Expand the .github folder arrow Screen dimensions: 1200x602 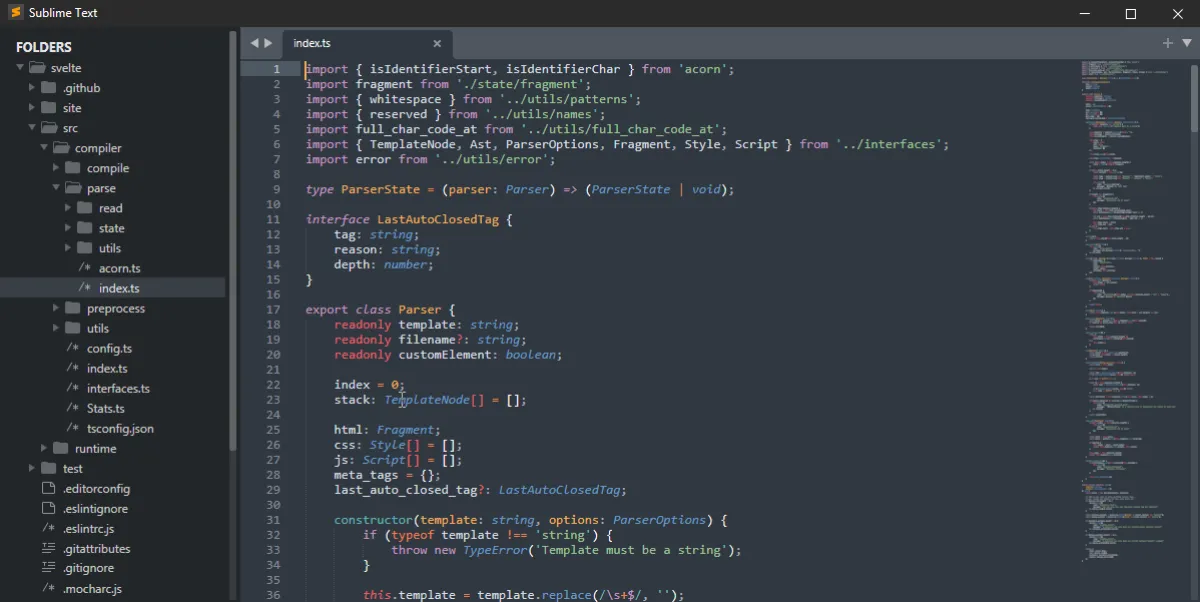tap(33, 88)
